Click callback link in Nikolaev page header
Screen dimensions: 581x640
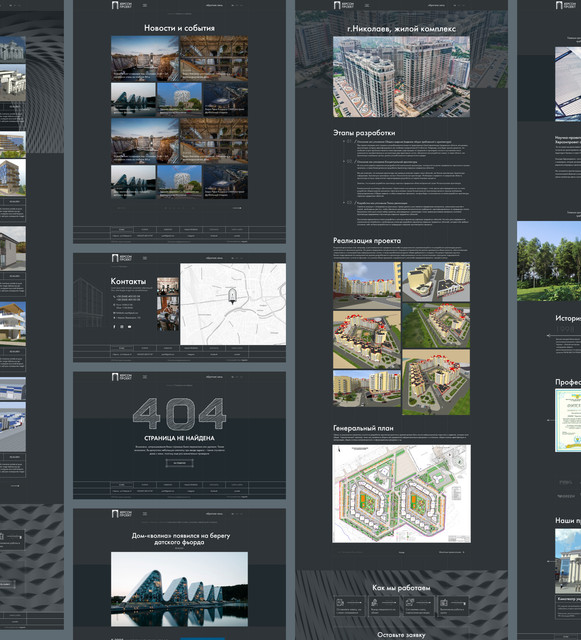tap(436, 5)
